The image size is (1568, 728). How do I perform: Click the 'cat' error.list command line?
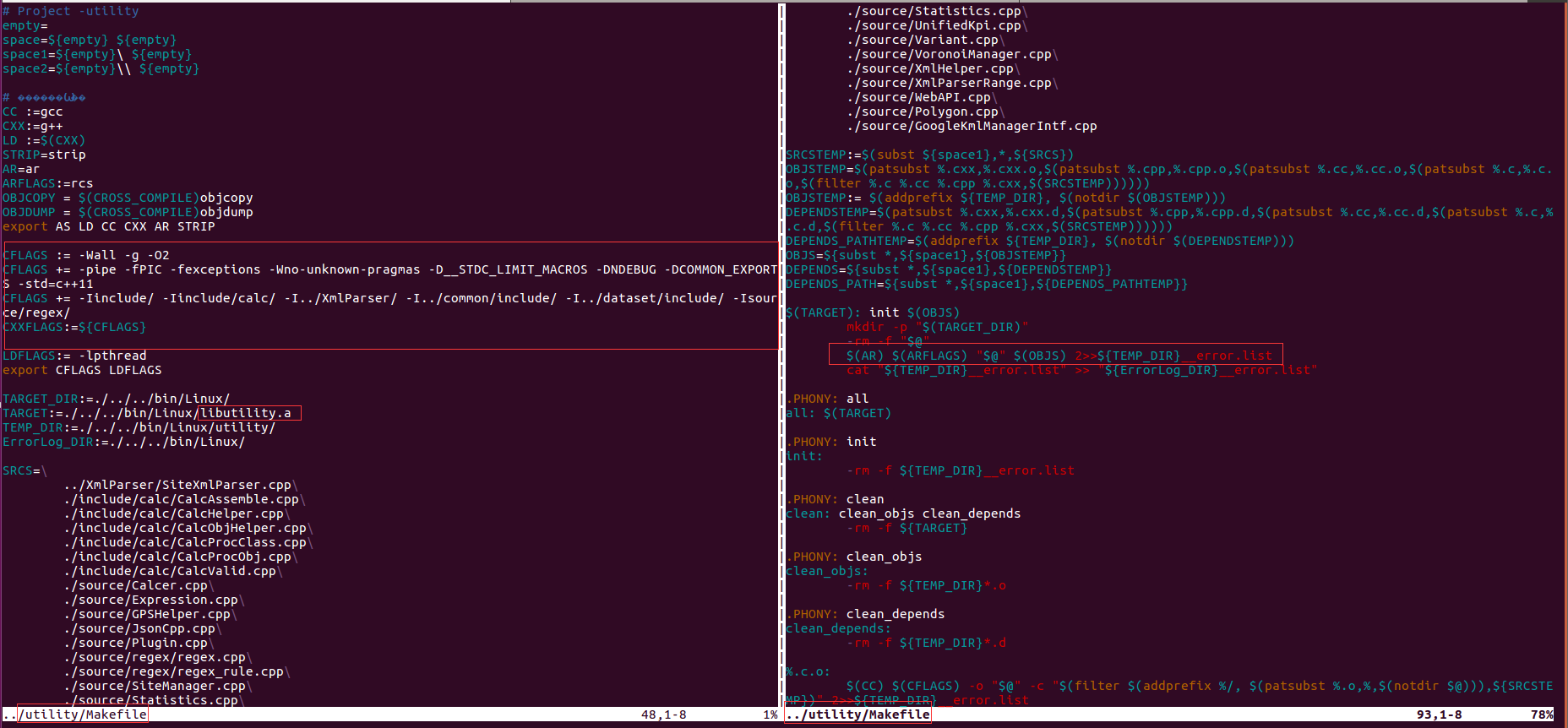pos(1082,370)
